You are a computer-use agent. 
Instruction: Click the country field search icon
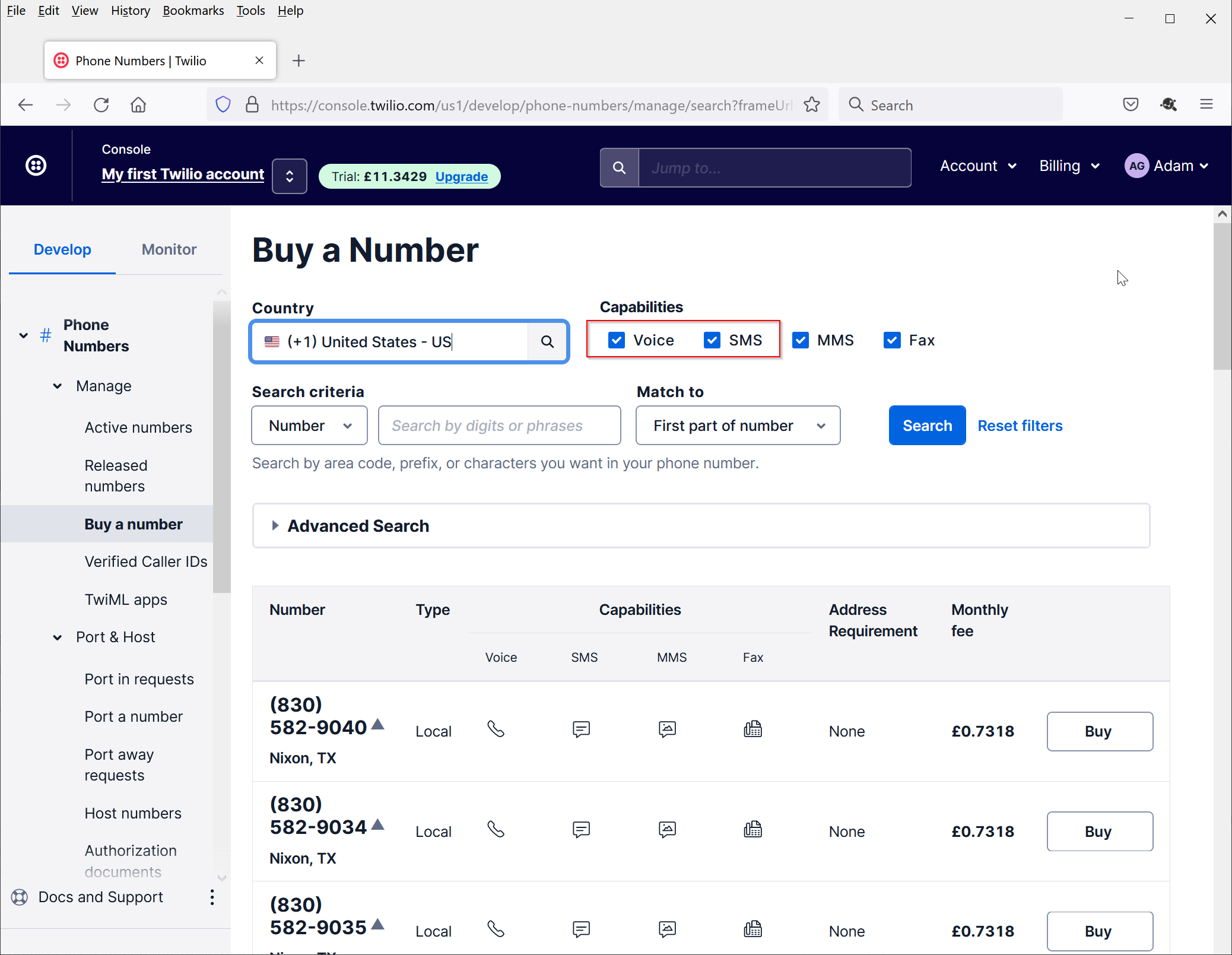click(x=547, y=341)
